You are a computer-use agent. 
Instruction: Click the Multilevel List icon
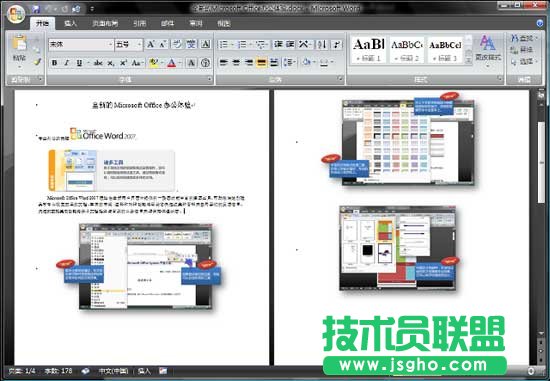point(260,45)
